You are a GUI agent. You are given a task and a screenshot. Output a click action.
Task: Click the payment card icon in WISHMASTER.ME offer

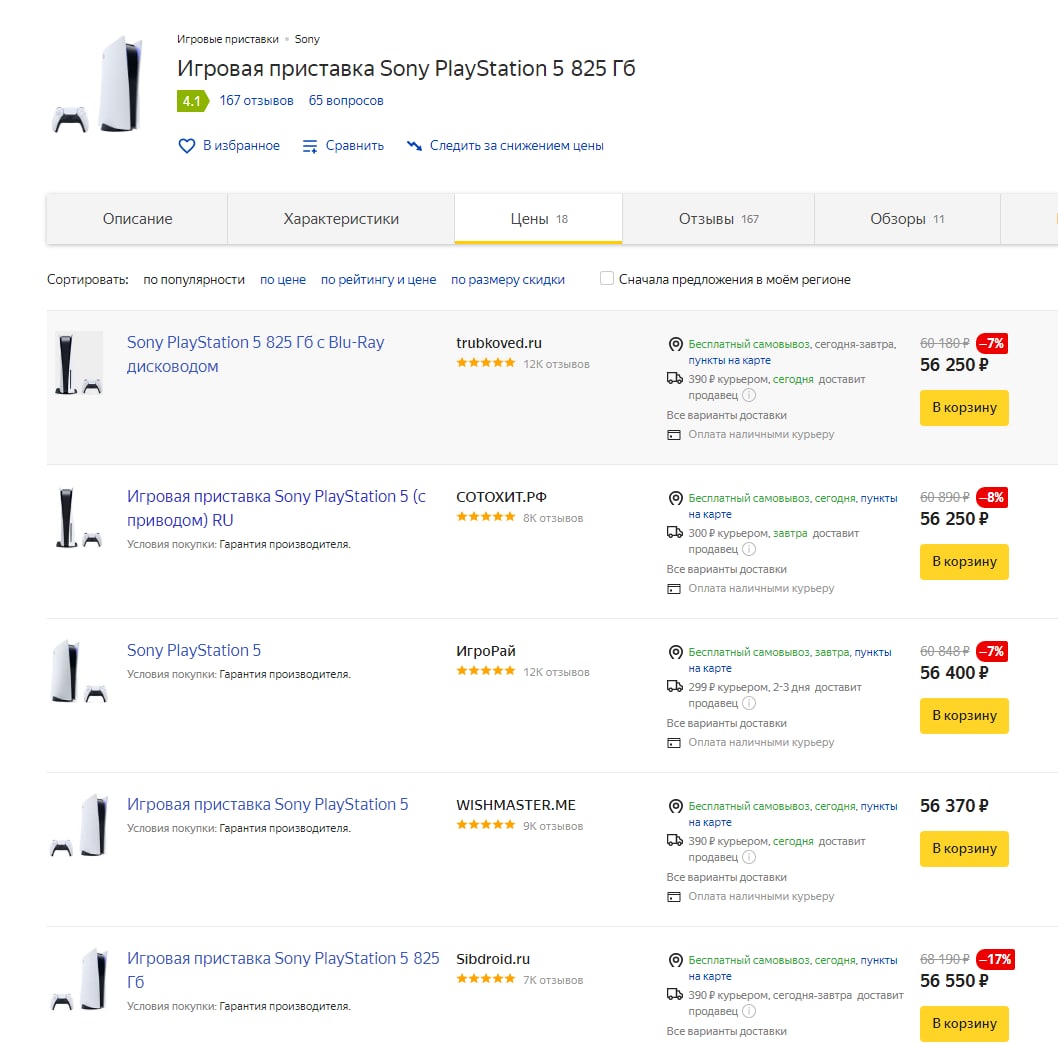pyautogui.click(x=674, y=897)
